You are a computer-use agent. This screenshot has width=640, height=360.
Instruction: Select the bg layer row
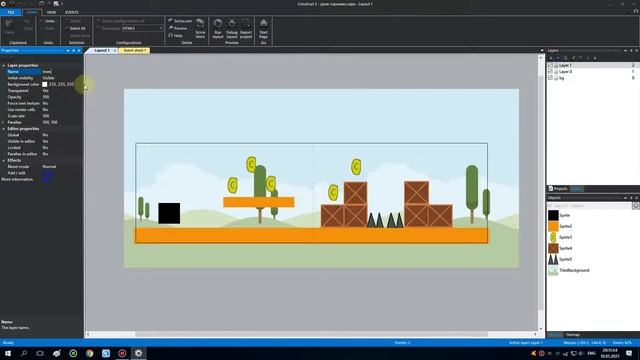(593, 78)
